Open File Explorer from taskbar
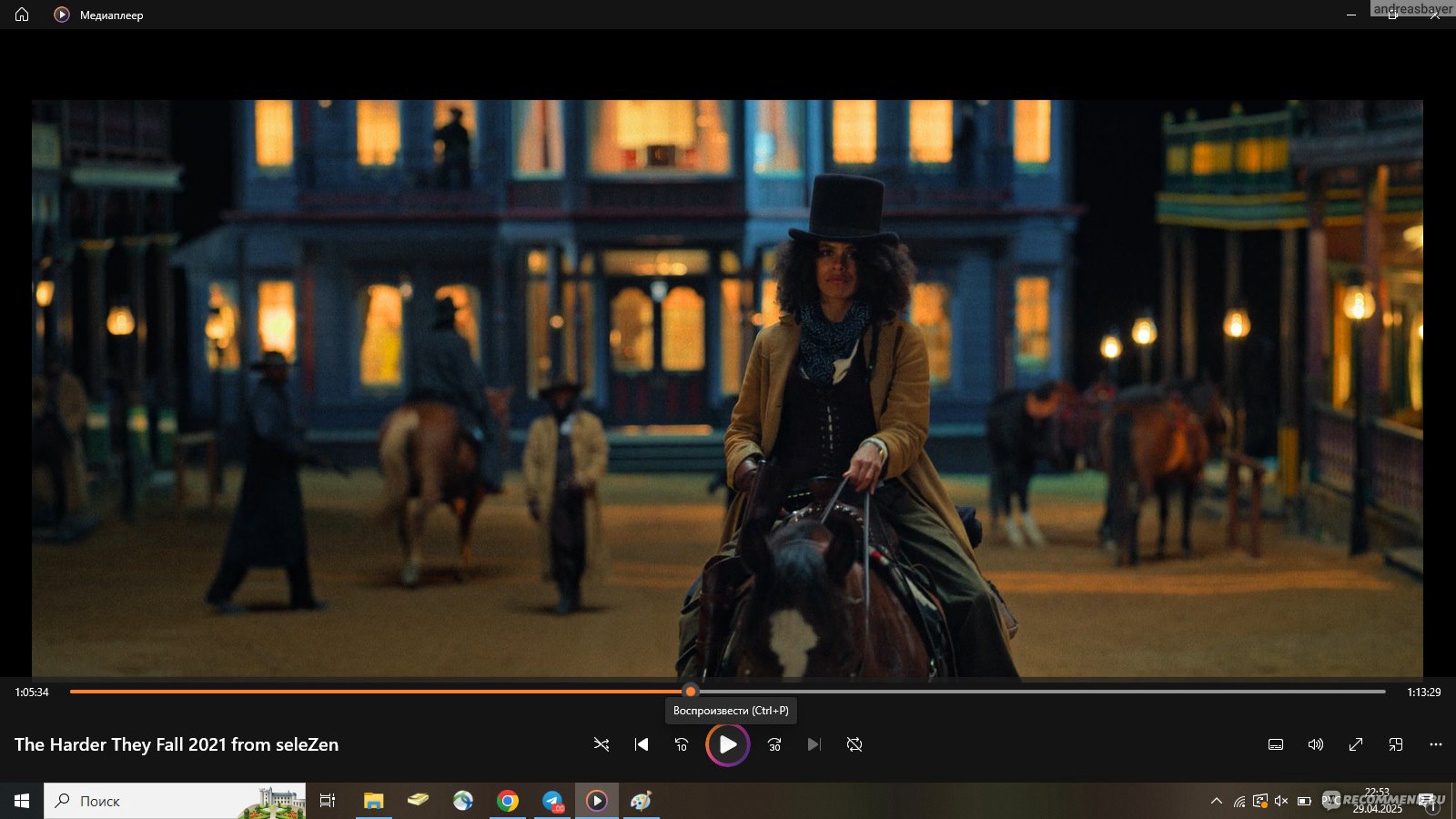Image resolution: width=1456 pixels, height=819 pixels. coord(373,801)
